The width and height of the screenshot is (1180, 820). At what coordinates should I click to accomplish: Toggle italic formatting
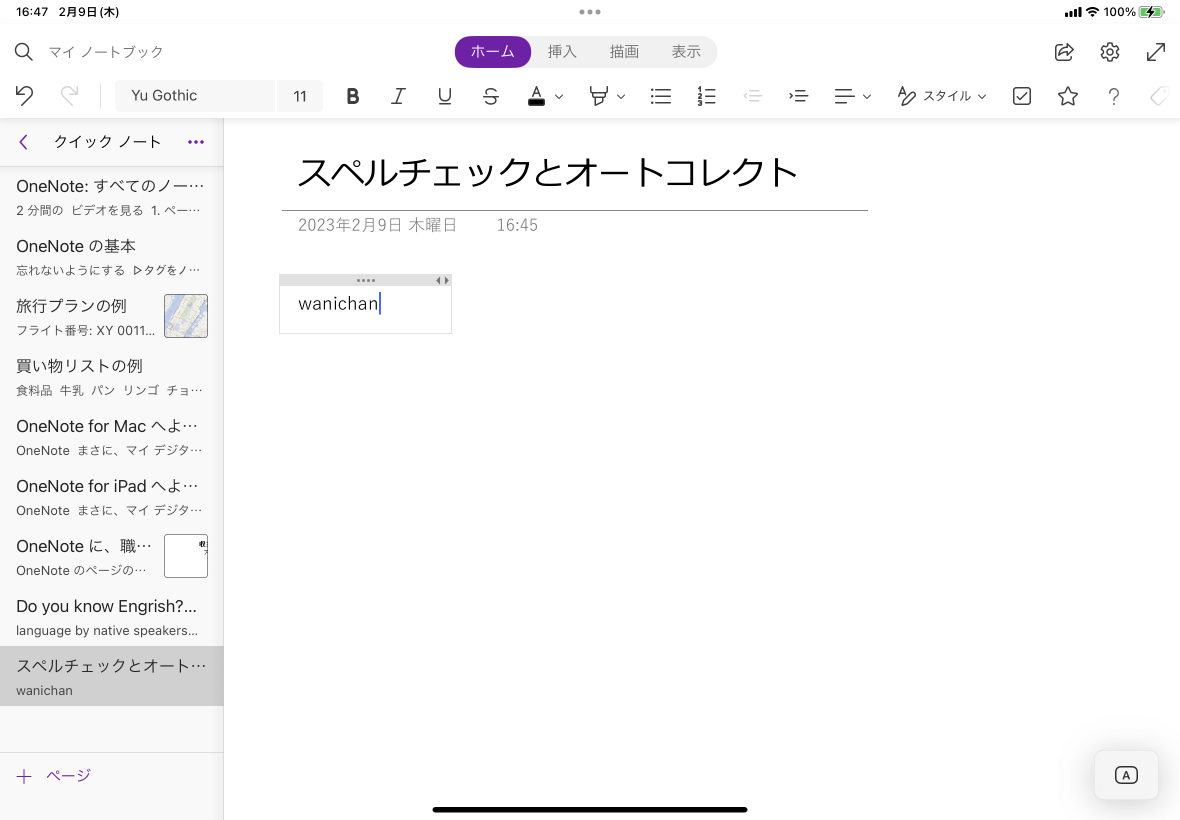(x=398, y=96)
